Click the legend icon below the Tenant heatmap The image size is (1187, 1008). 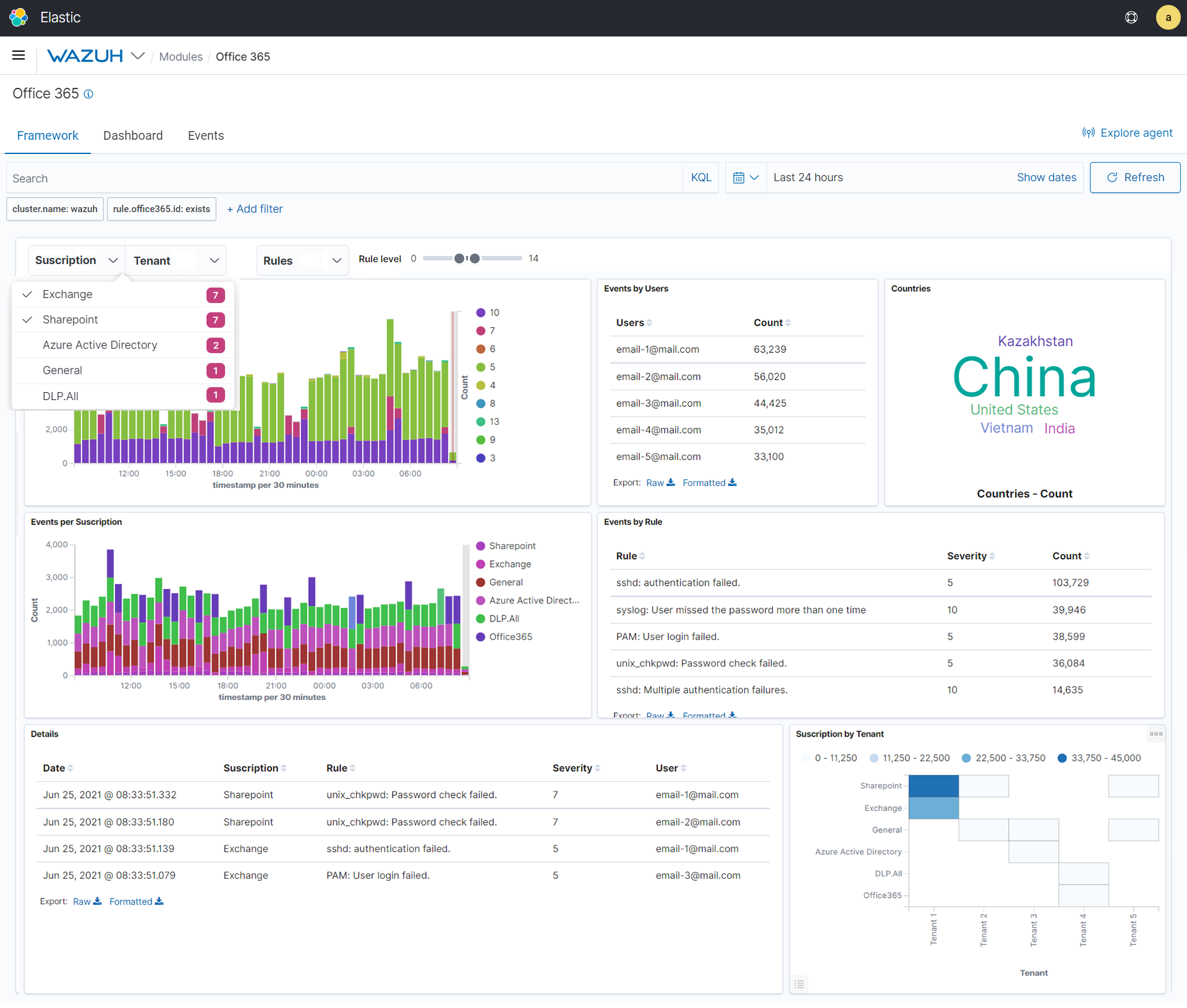799,984
